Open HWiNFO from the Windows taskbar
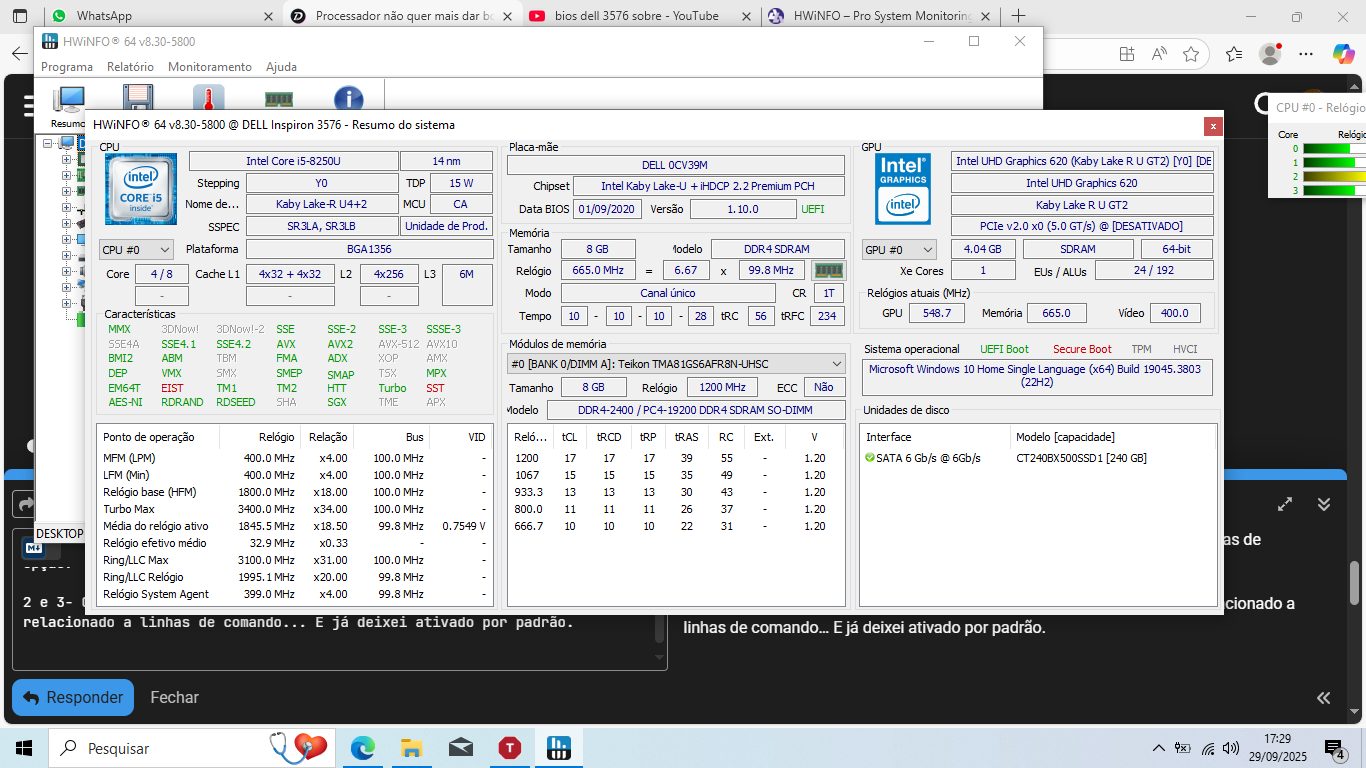1366x768 pixels. click(559, 748)
